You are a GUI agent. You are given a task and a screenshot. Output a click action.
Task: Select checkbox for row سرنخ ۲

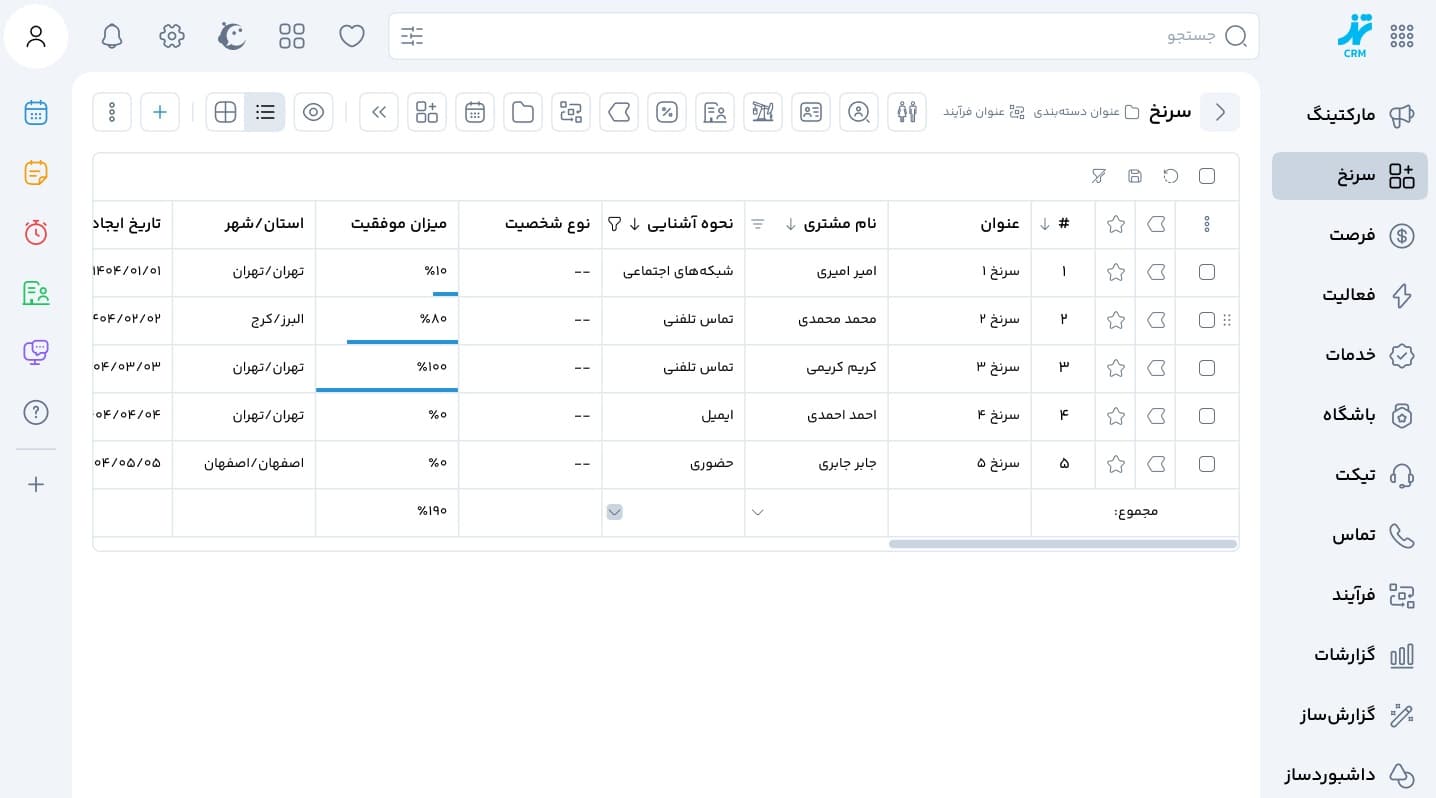click(x=1207, y=320)
